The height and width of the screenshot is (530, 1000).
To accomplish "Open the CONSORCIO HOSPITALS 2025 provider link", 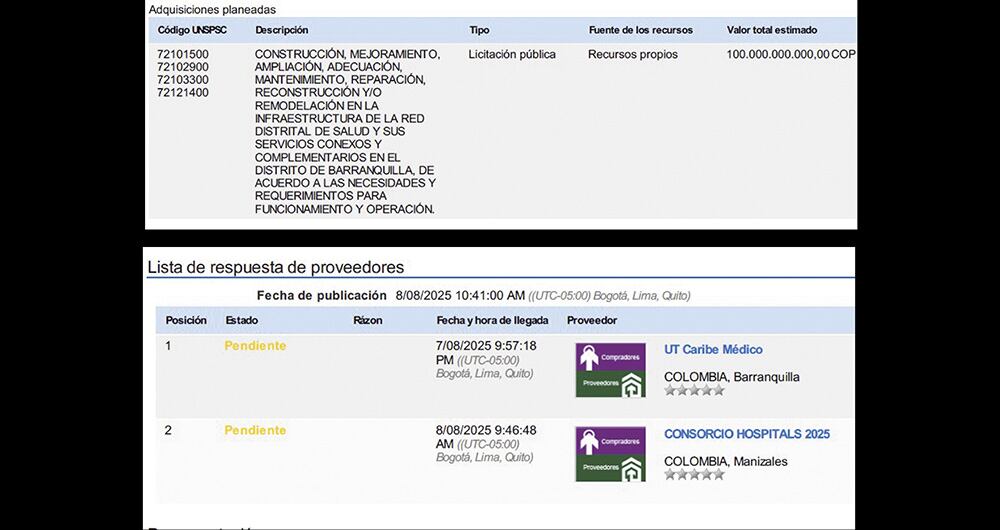I will click(x=747, y=434).
